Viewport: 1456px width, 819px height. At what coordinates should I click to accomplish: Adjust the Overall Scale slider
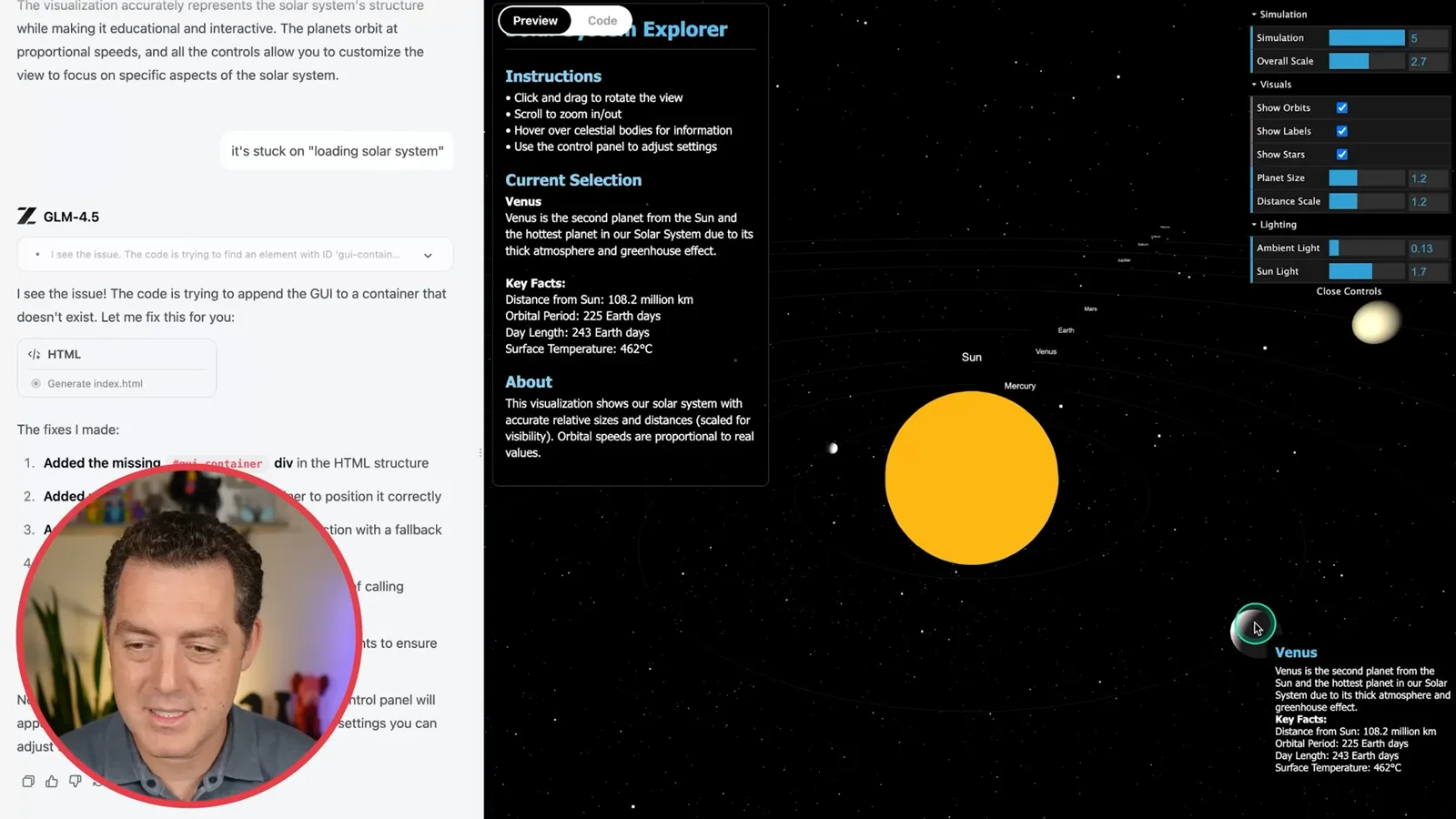coord(1367,61)
